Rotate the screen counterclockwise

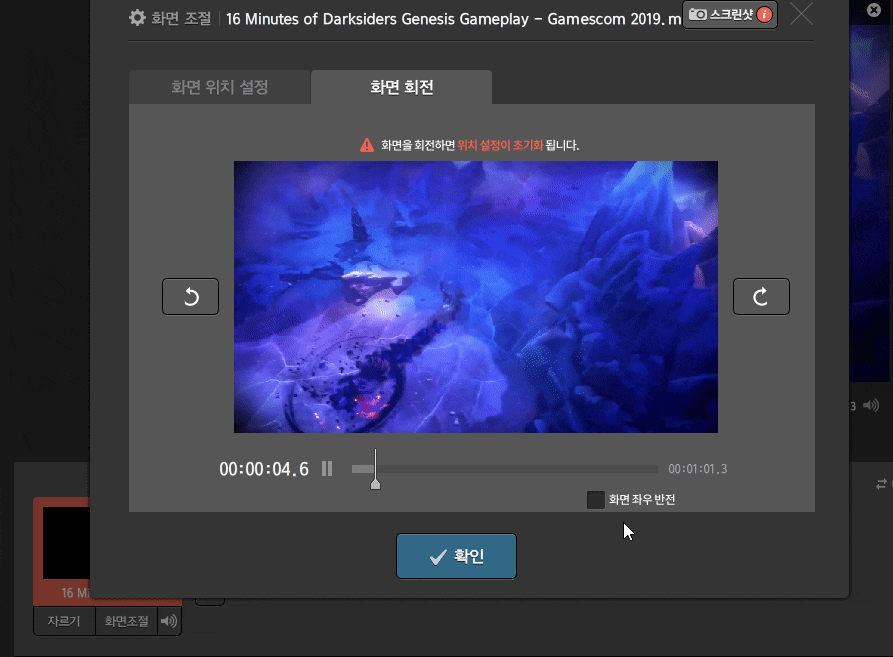(190, 296)
